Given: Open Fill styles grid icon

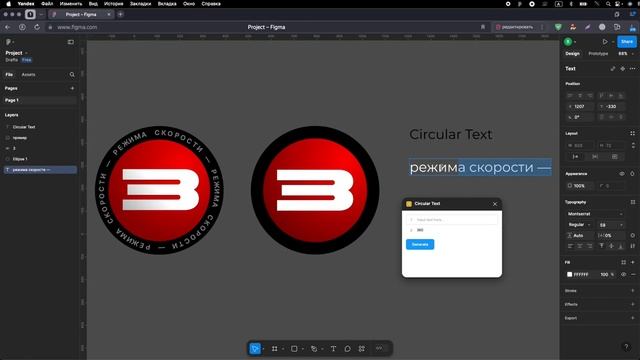Looking at the screenshot, I should tap(623, 262).
